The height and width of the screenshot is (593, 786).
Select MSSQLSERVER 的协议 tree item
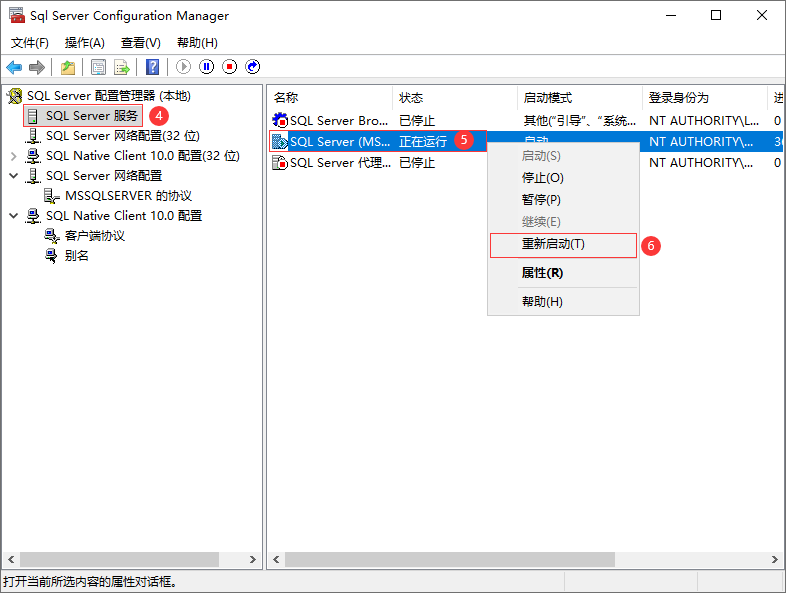pyautogui.click(x=128, y=195)
